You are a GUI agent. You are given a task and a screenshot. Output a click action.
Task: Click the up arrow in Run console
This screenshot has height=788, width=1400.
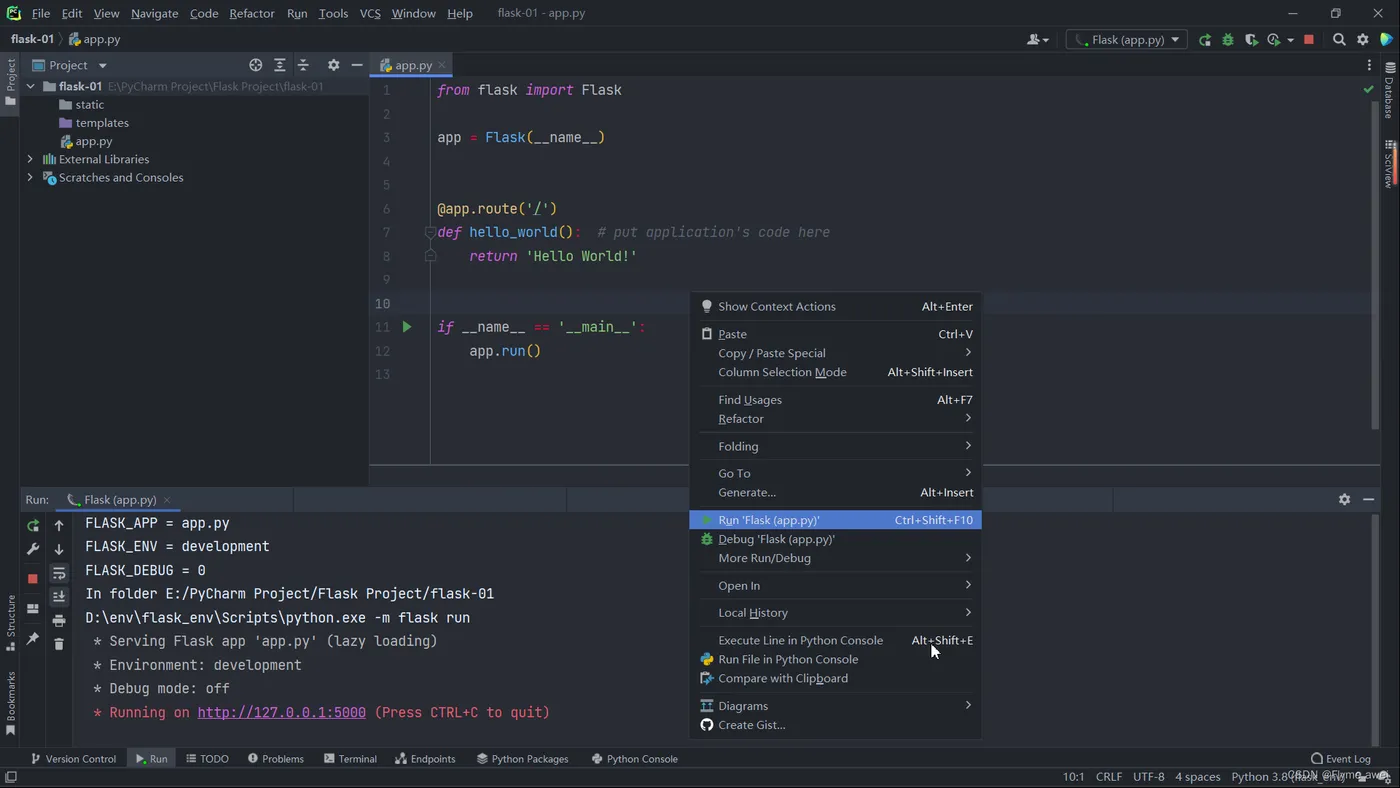click(59, 526)
